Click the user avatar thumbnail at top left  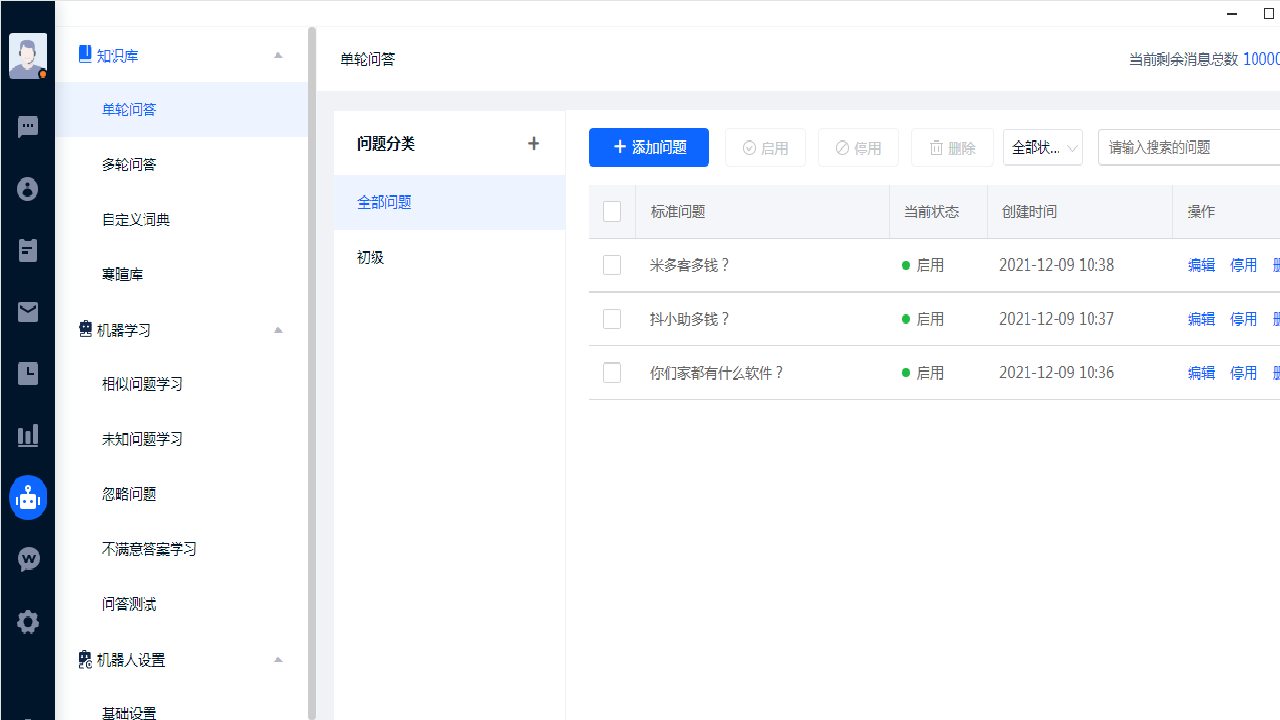tap(27, 55)
